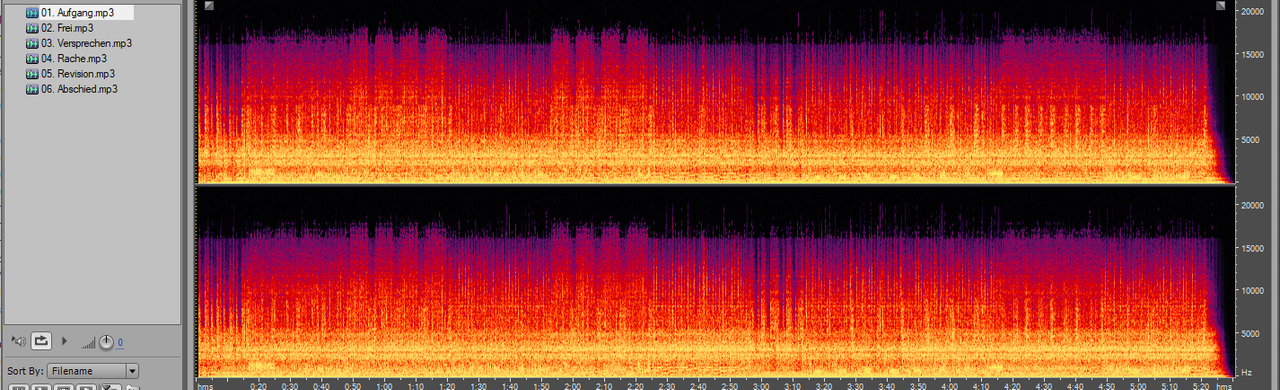
Task: Toggle loop playback button in files panel
Action: [x=41, y=341]
